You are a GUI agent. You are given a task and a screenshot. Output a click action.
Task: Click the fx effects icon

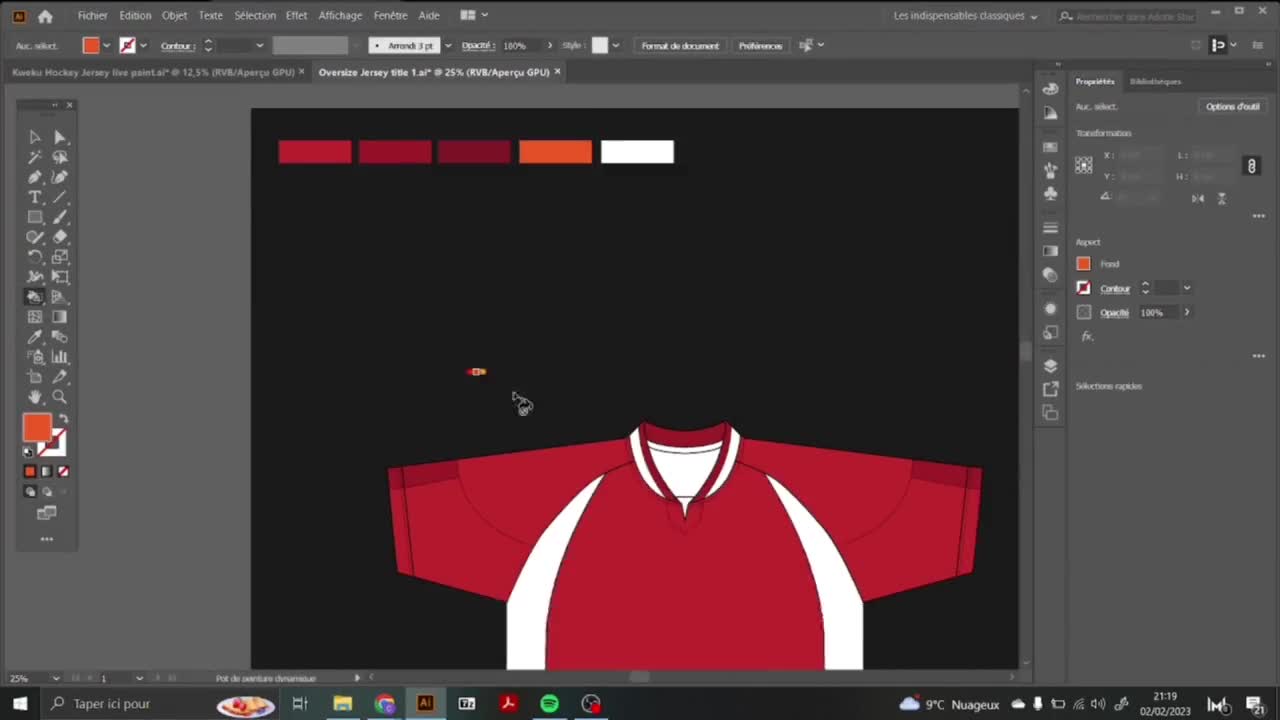pos(1087,336)
